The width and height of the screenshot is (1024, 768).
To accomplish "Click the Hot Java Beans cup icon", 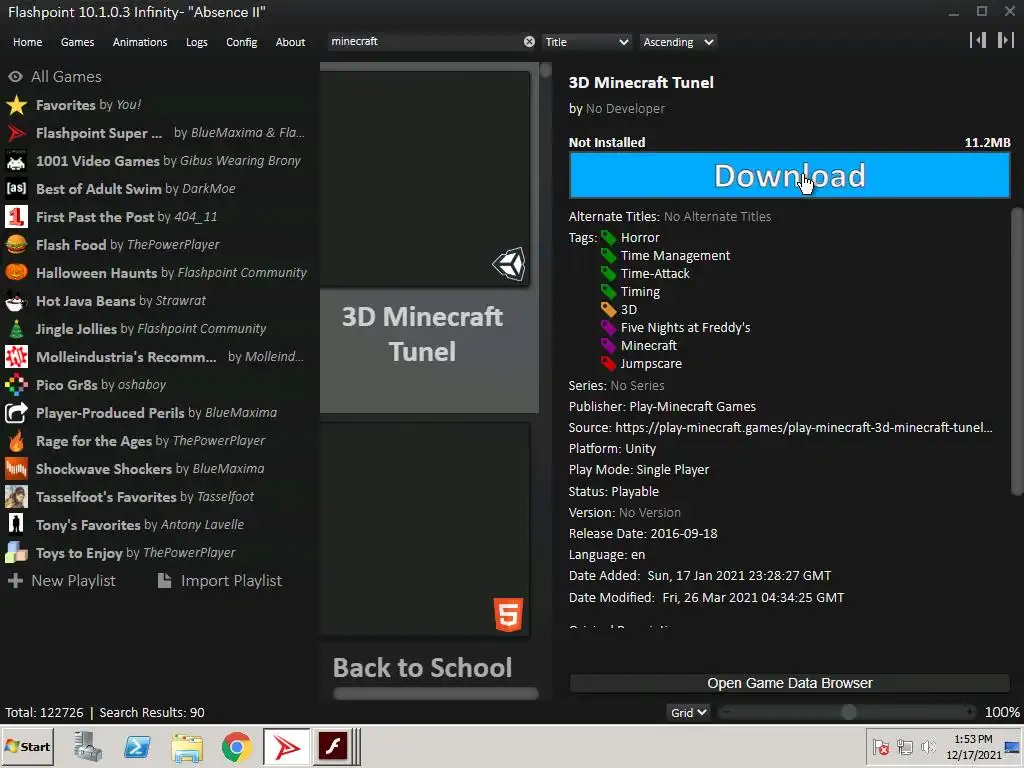I will point(16,301).
